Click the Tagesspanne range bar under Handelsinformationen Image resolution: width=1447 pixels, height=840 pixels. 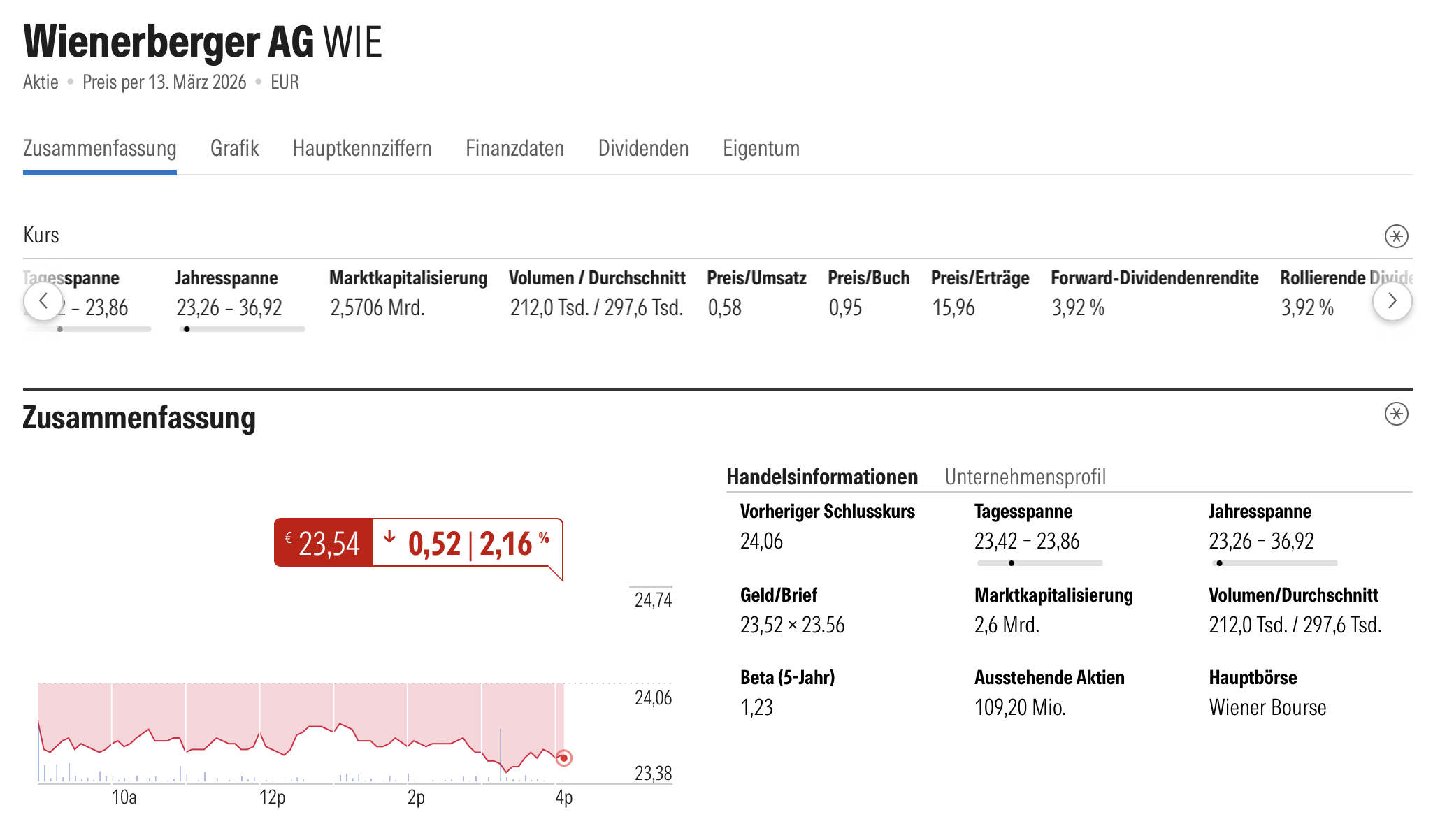1039,563
